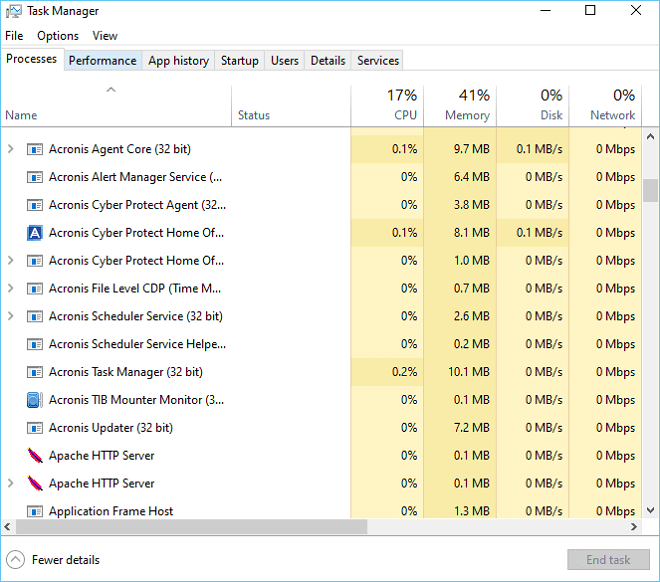Image resolution: width=660 pixels, height=582 pixels.
Task: Collapse to Fewer details view
Action: tap(54, 560)
